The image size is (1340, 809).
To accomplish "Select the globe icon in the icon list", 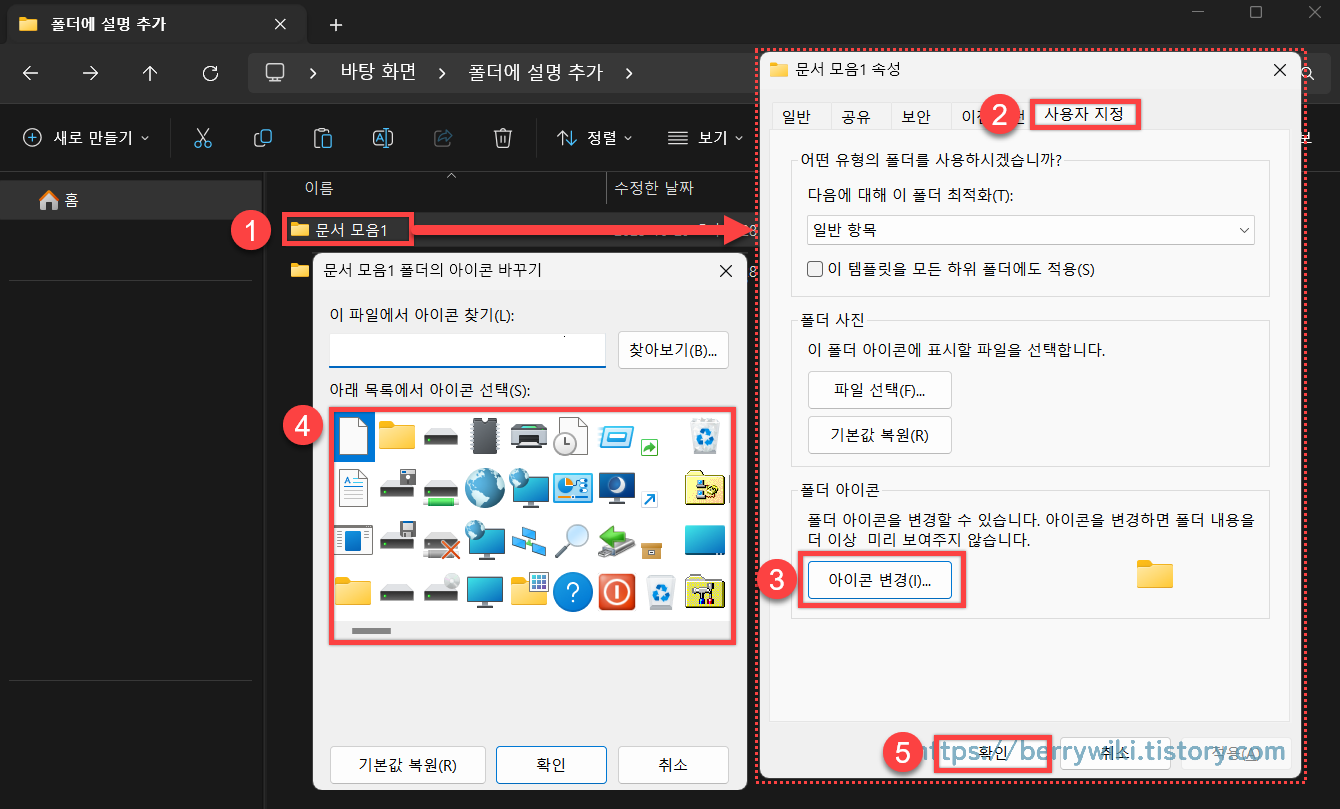I will tap(485, 488).
